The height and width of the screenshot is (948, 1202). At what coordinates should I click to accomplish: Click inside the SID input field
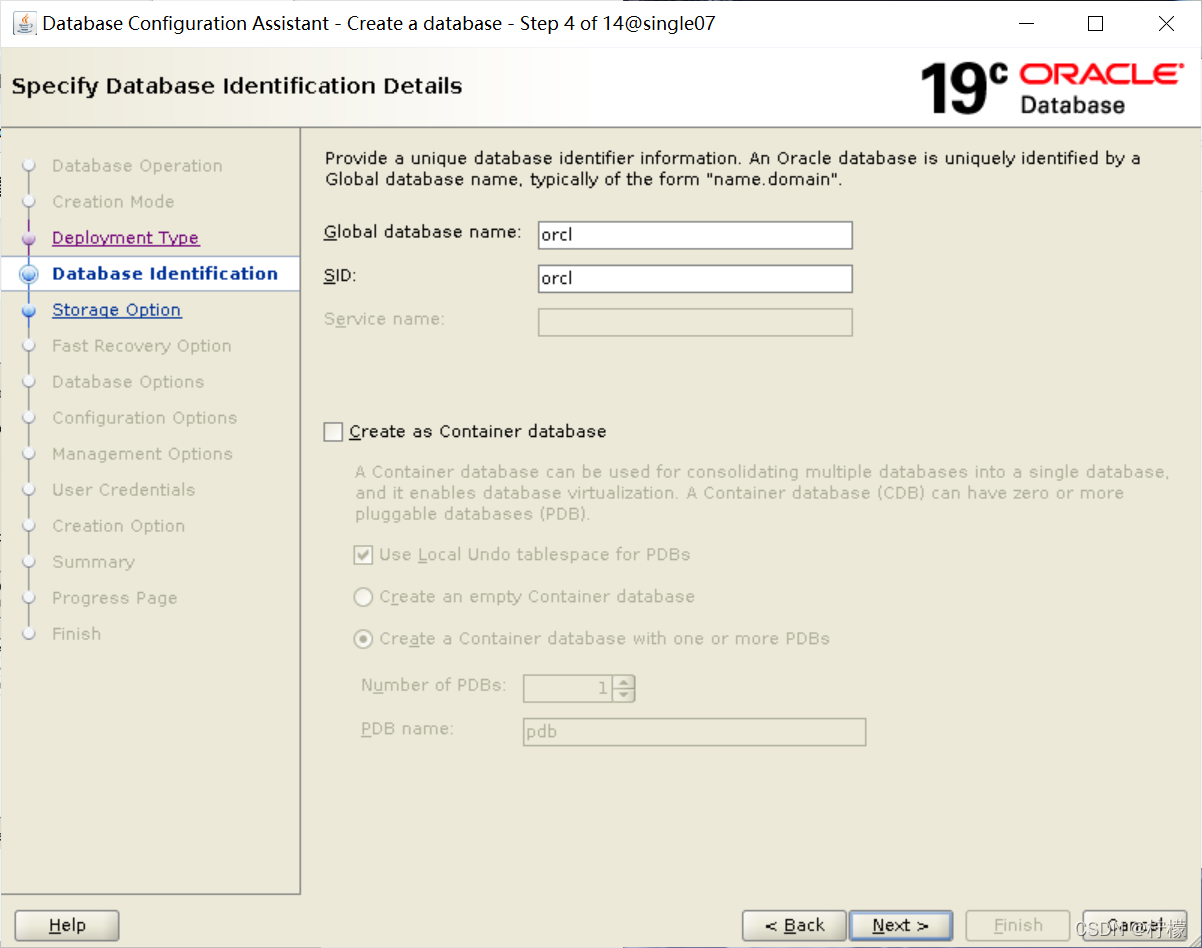click(x=694, y=278)
